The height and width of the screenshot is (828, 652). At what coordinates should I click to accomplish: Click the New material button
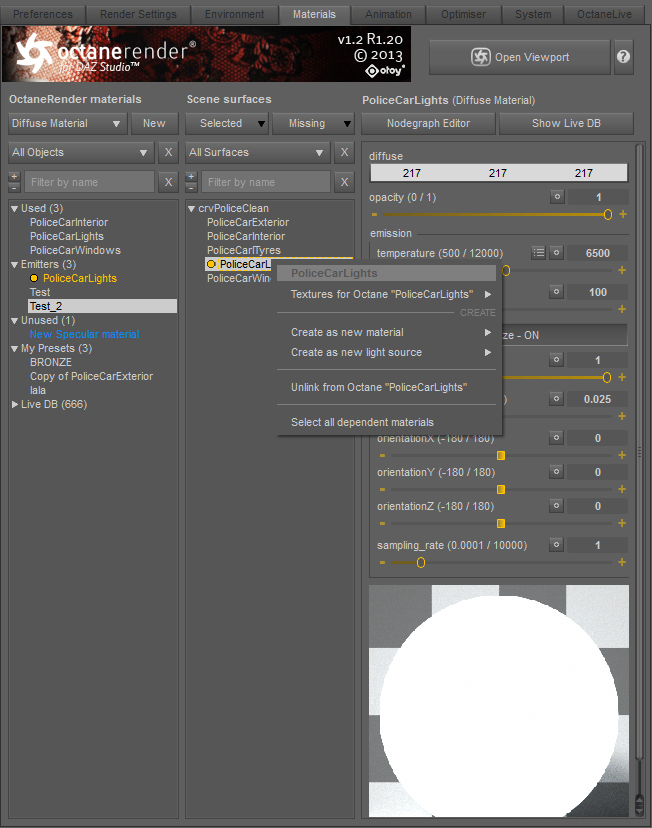click(154, 124)
